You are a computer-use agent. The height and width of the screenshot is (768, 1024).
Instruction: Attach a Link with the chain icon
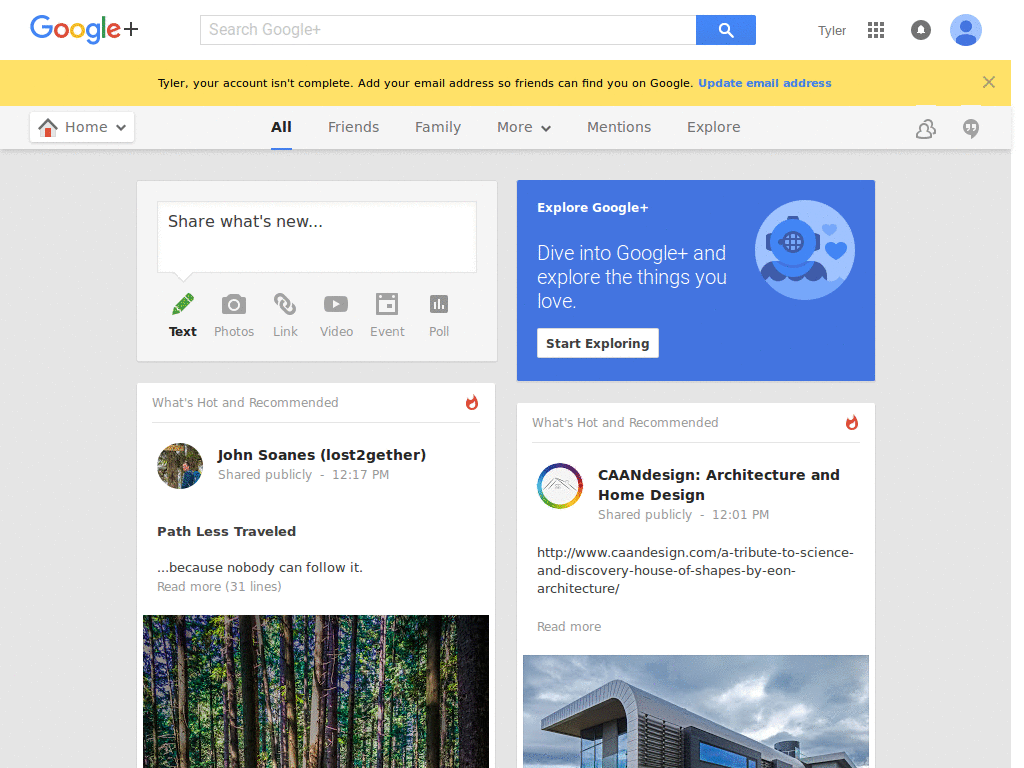click(x=285, y=315)
